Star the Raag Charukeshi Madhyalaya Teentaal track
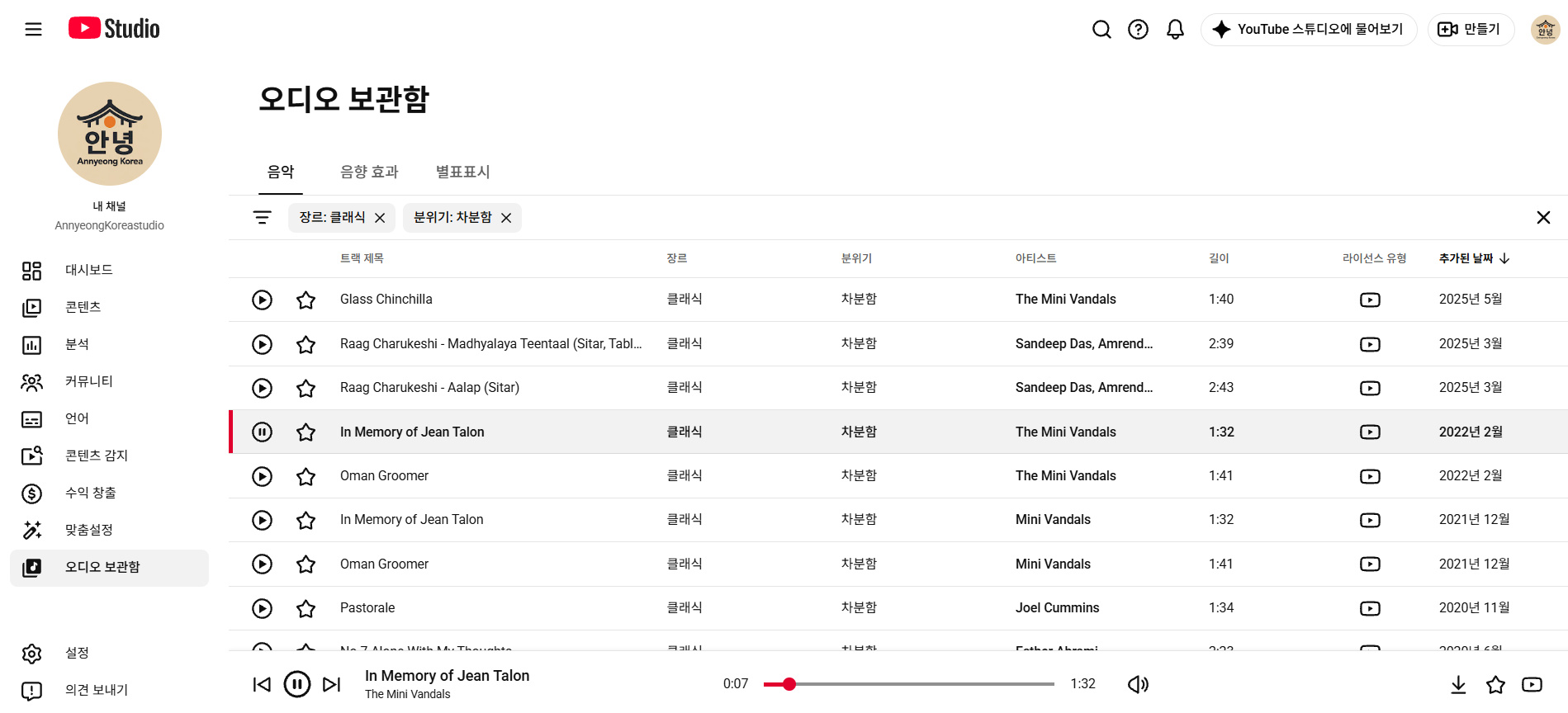This screenshot has width=1568, height=713. pos(306,344)
